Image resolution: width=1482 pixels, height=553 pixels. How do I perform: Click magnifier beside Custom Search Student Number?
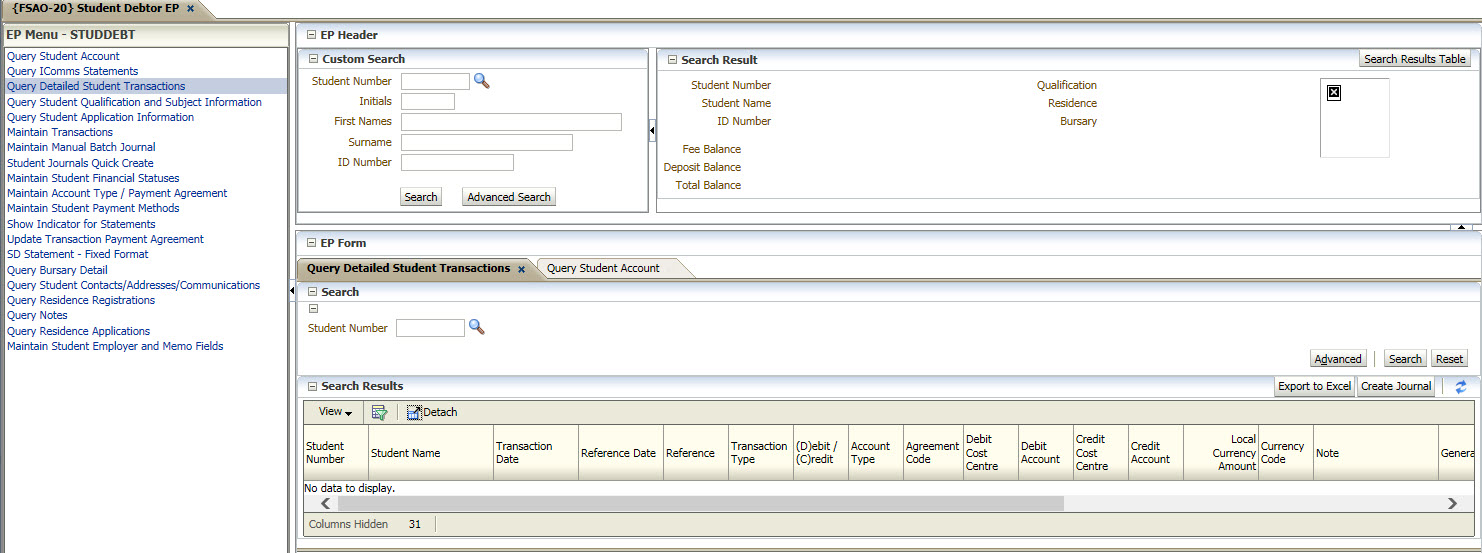click(x=482, y=81)
